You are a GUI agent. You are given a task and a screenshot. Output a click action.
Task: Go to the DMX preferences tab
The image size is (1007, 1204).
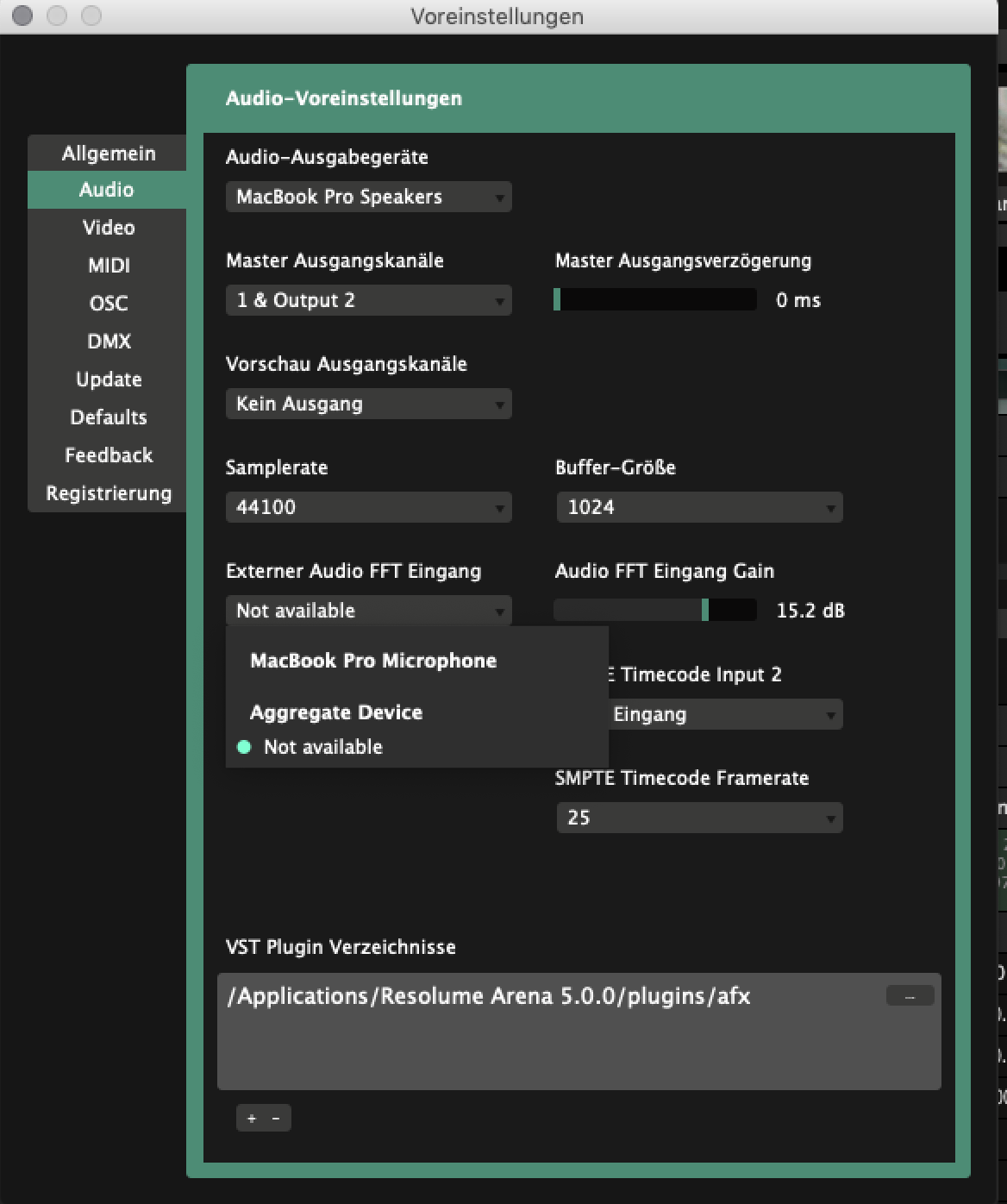[x=108, y=342]
